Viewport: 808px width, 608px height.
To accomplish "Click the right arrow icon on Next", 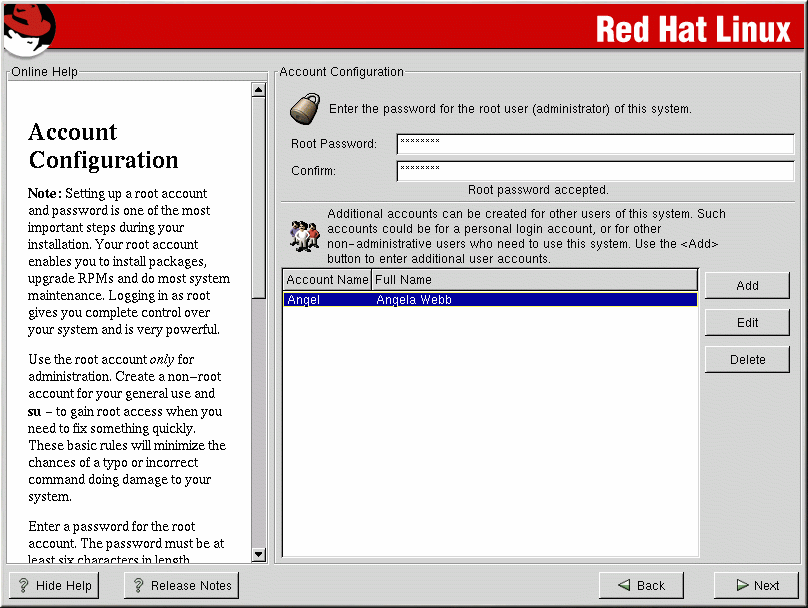I will tap(741, 586).
